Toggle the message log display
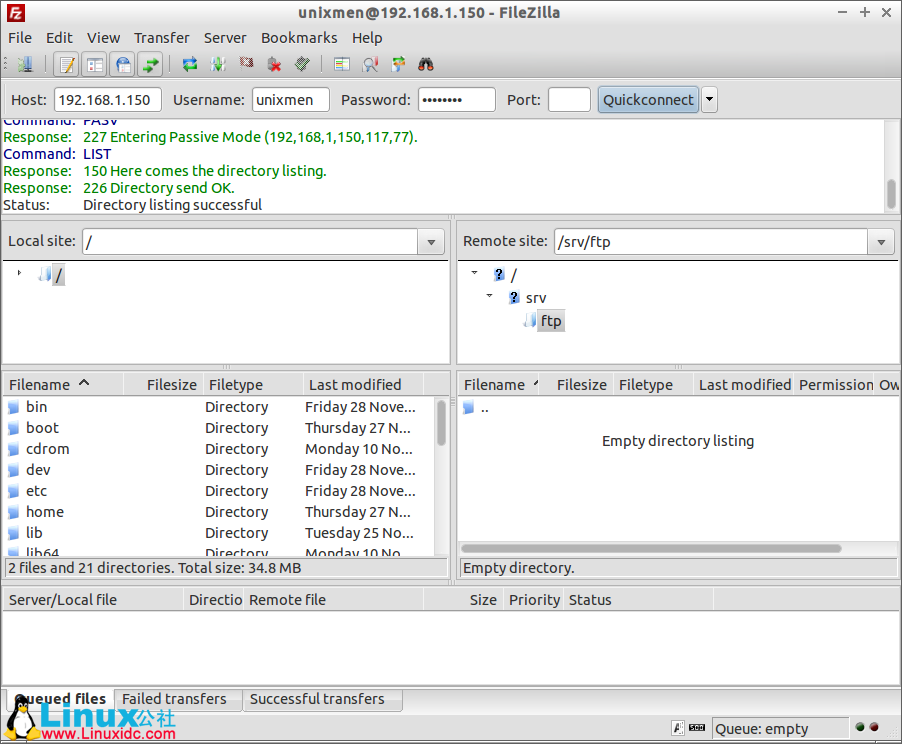 tap(66, 64)
